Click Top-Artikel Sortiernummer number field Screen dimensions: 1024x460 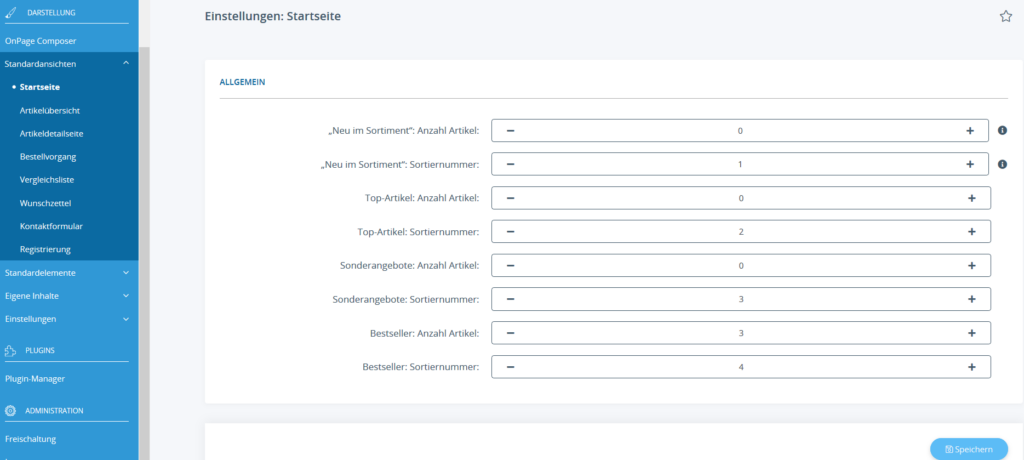[741, 231]
